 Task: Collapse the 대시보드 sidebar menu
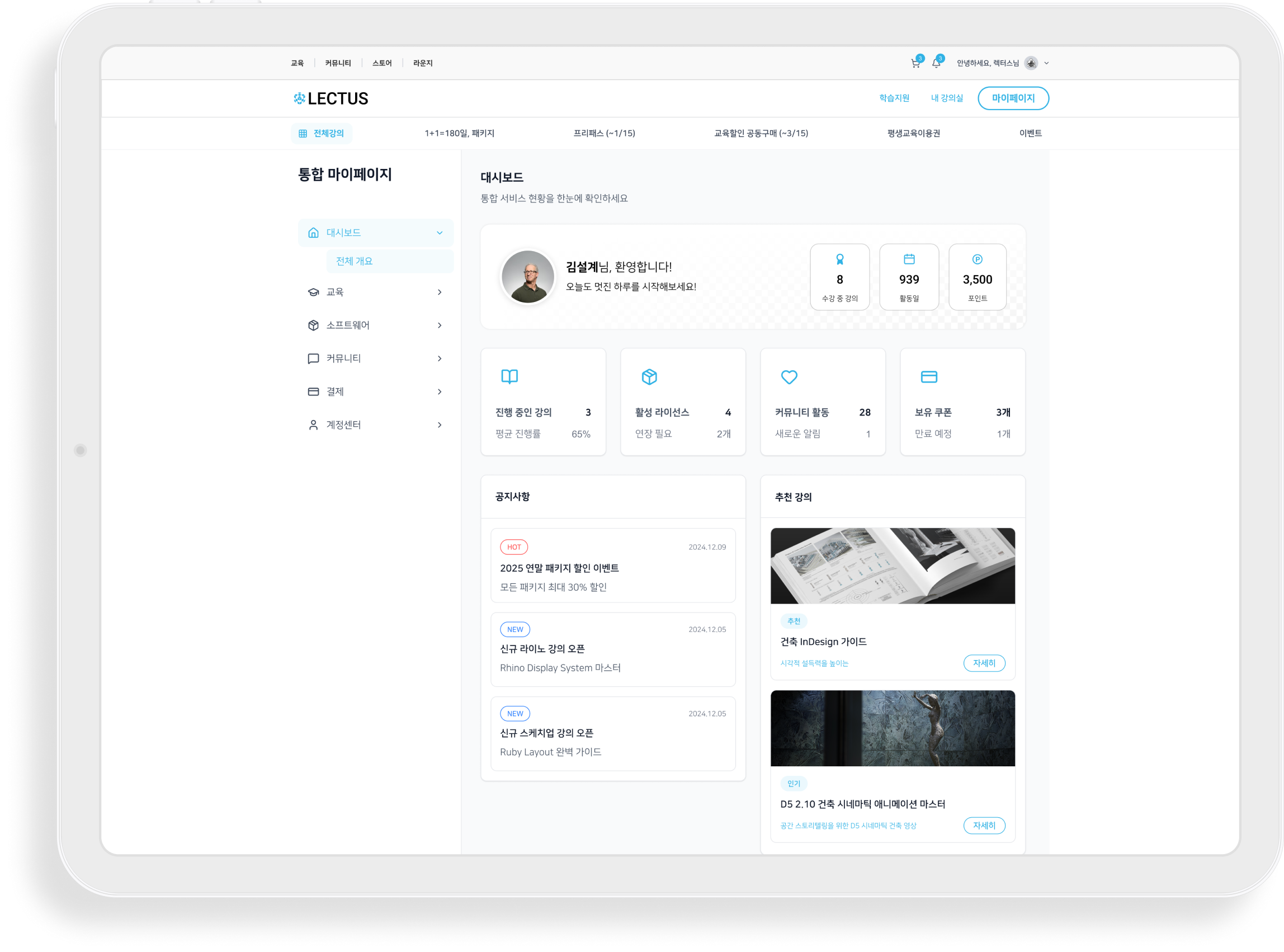coord(440,233)
